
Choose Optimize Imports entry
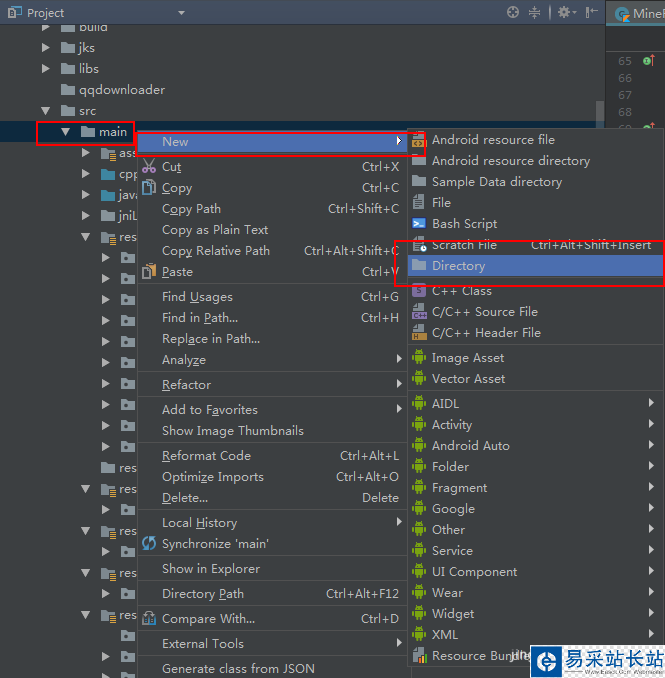pyautogui.click(x=272, y=477)
